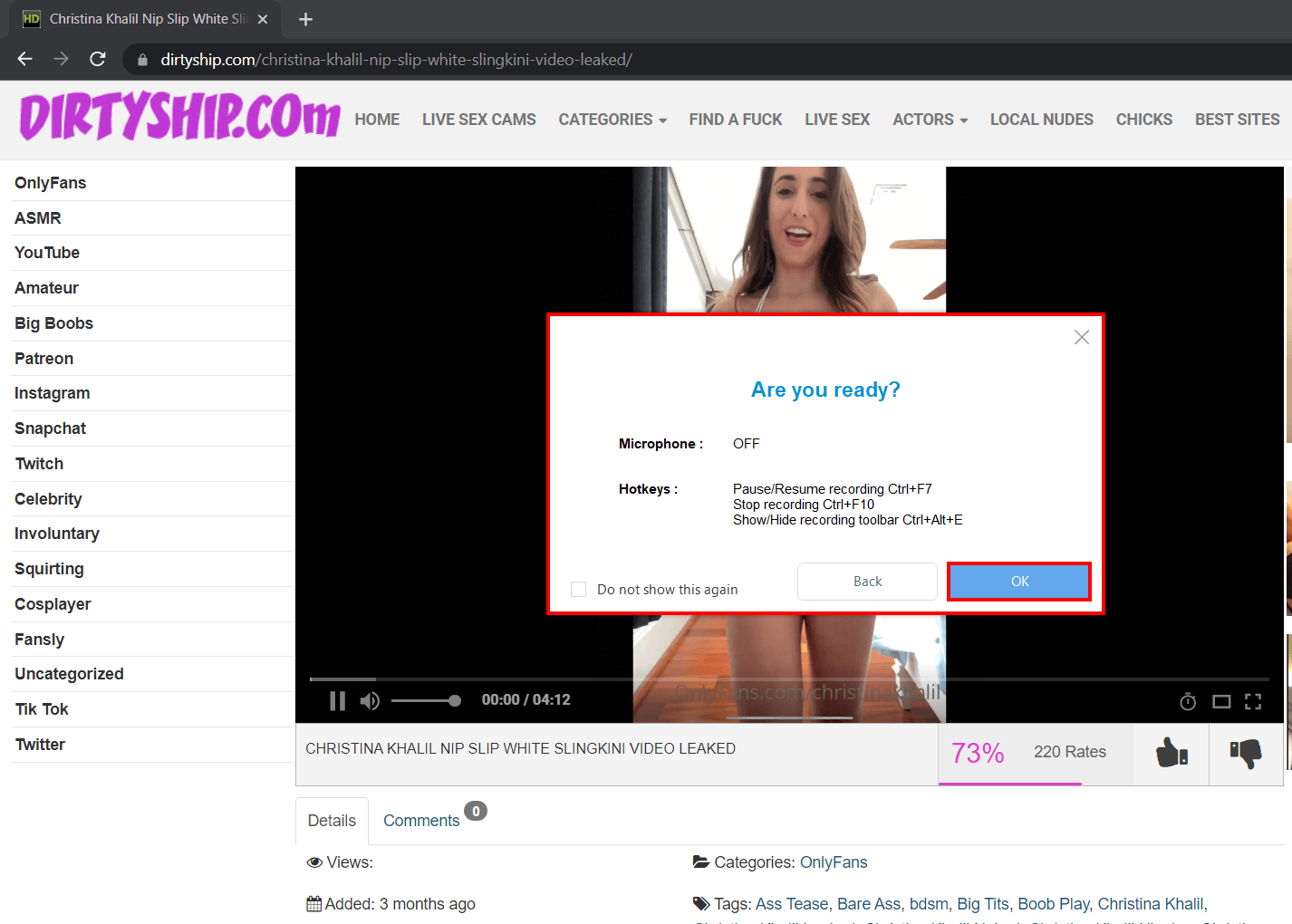
Task: Open the Christina Khalil tag link
Action: (x=1151, y=904)
